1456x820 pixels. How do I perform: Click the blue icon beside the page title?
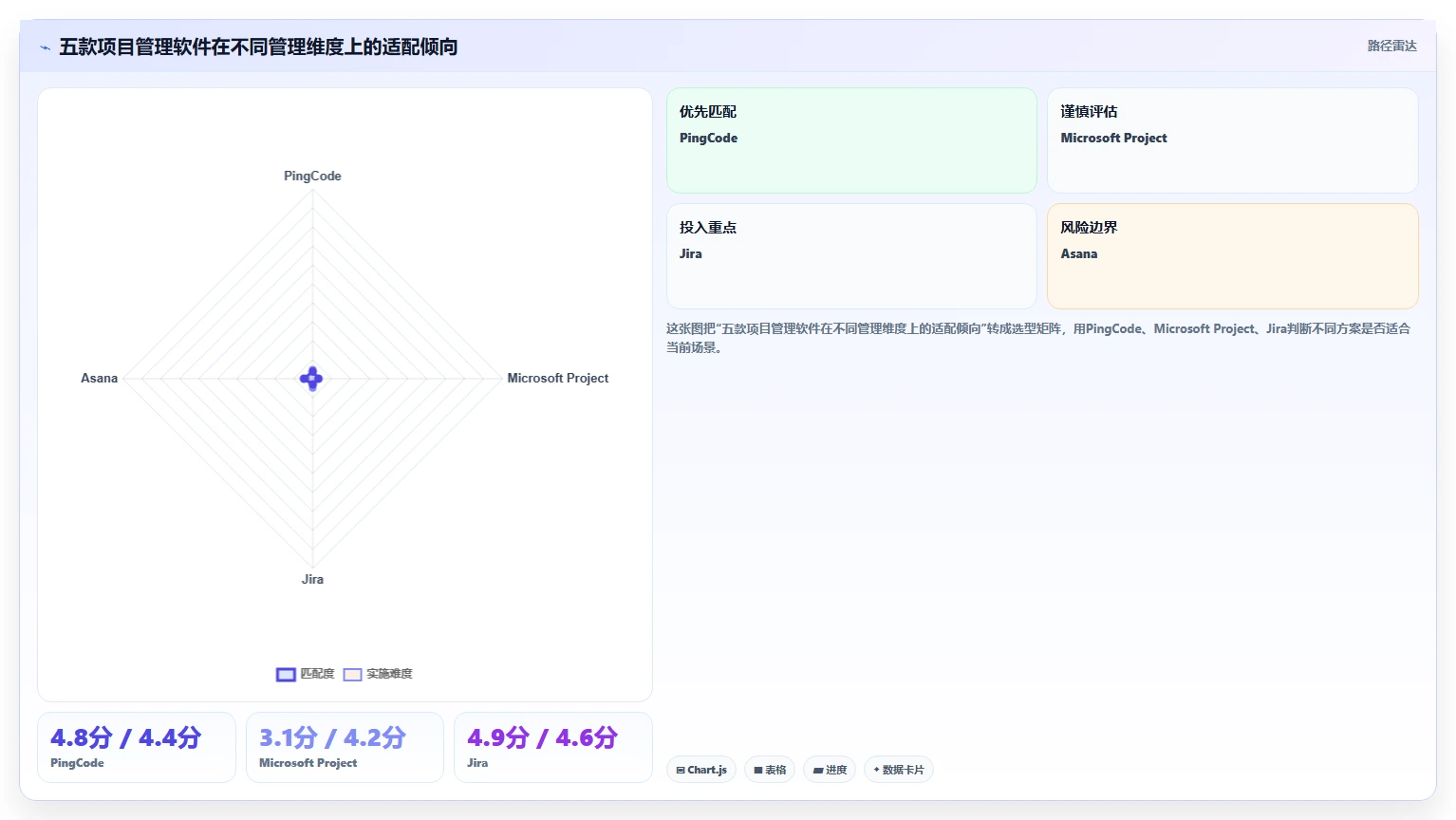[45, 47]
